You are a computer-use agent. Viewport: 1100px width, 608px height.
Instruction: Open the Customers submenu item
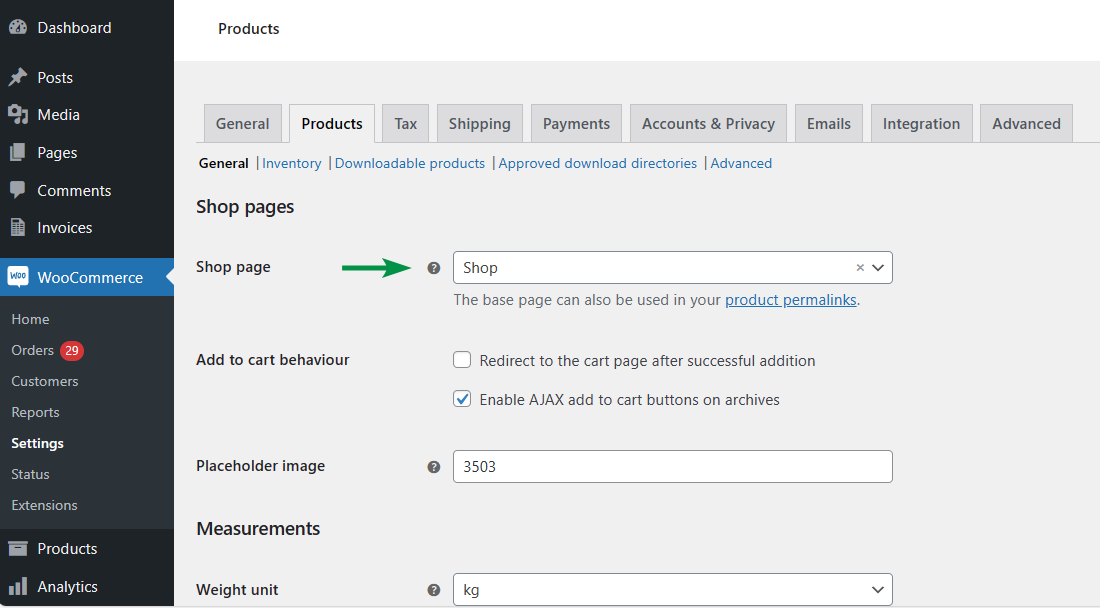tap(45, 381)
